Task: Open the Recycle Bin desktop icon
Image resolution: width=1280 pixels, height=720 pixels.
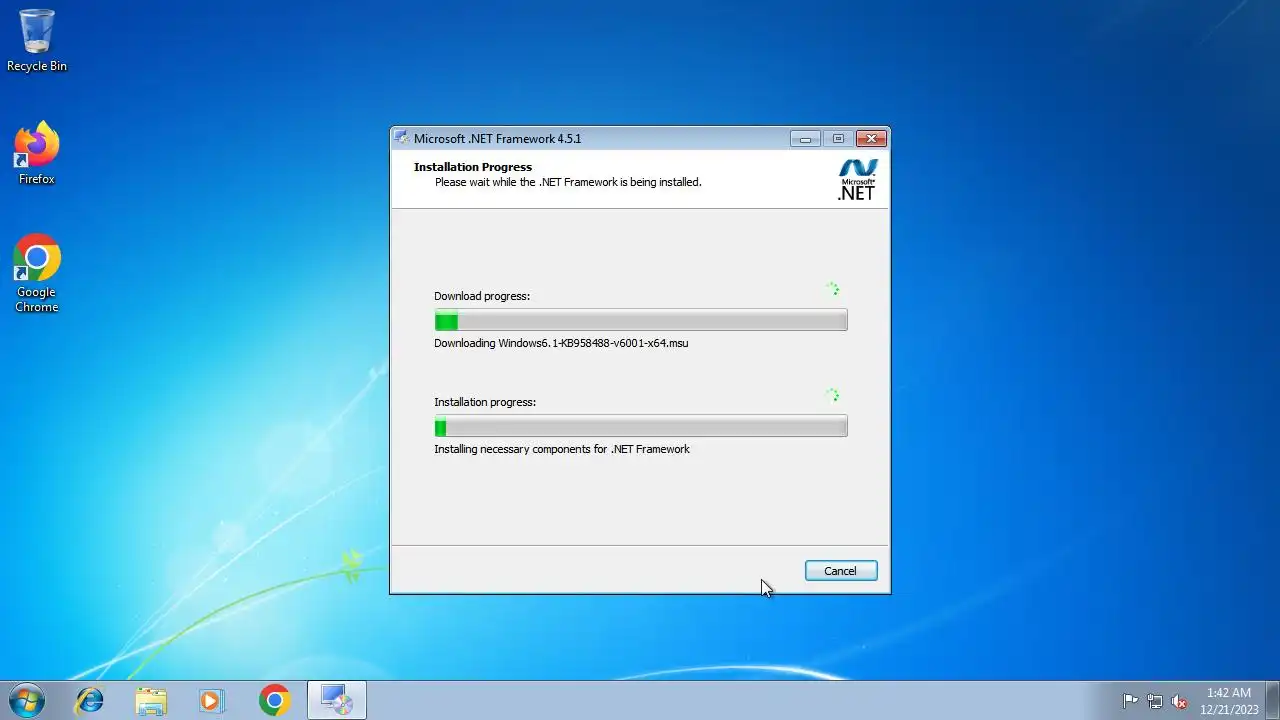Action: [x=37, y=40]
